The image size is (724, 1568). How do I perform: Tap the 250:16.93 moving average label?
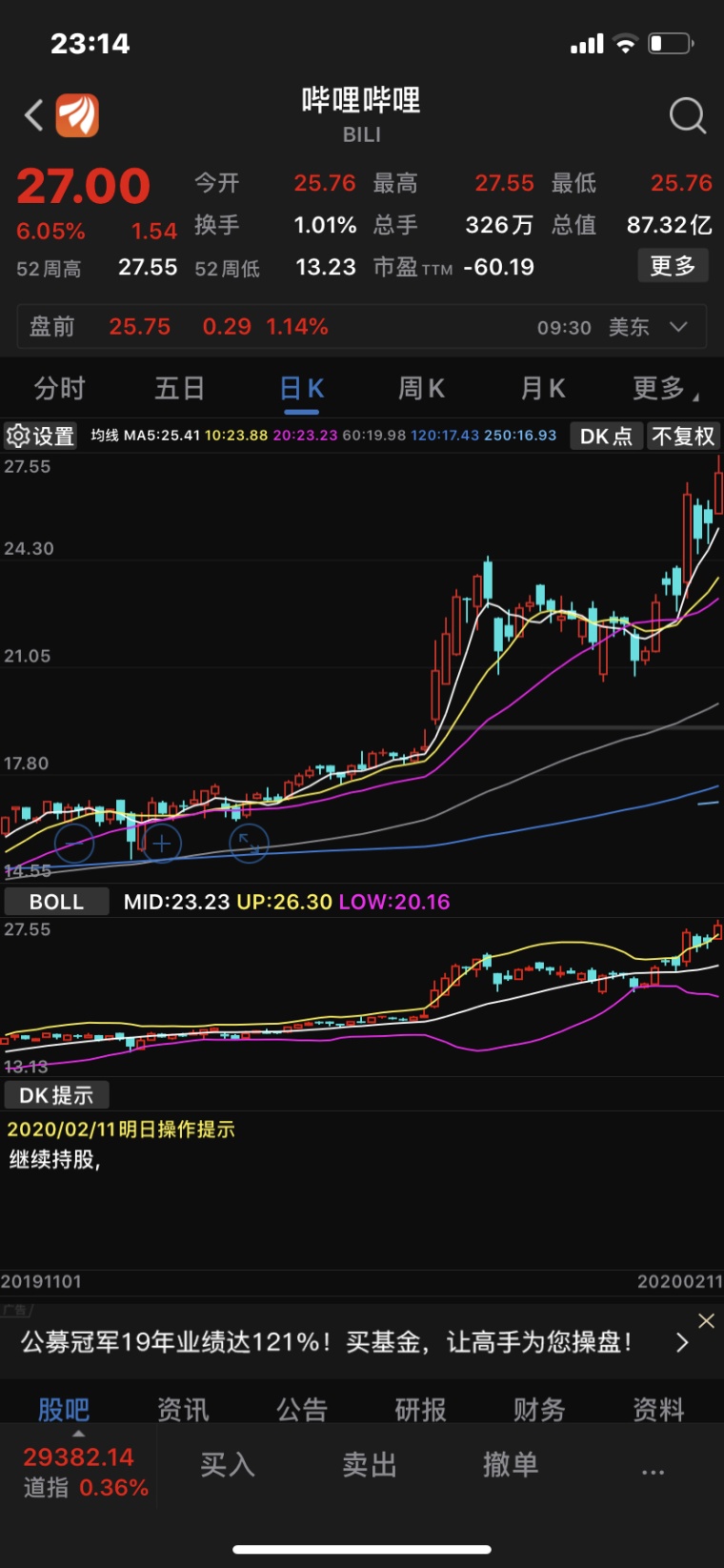click(x=520, y=436)
